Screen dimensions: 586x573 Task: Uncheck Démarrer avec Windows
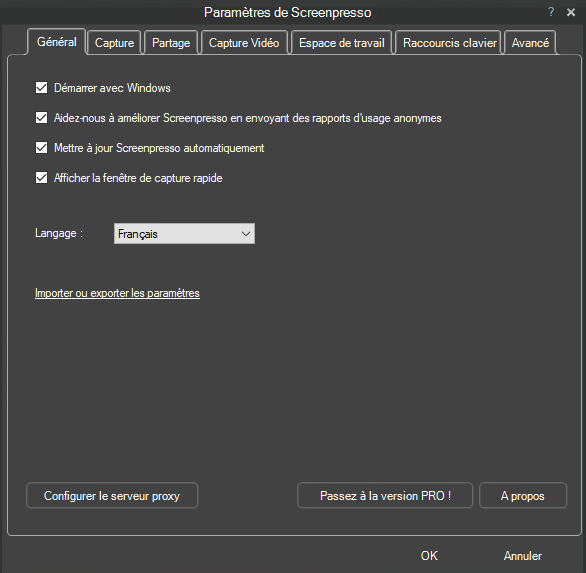tap(41, 88)
